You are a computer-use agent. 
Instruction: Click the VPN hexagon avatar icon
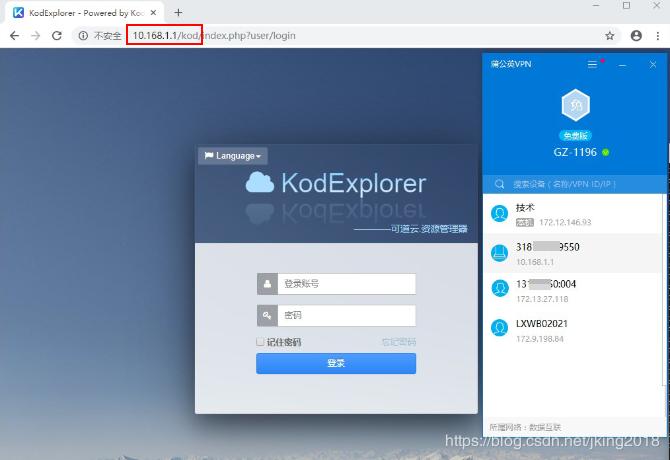576,105
